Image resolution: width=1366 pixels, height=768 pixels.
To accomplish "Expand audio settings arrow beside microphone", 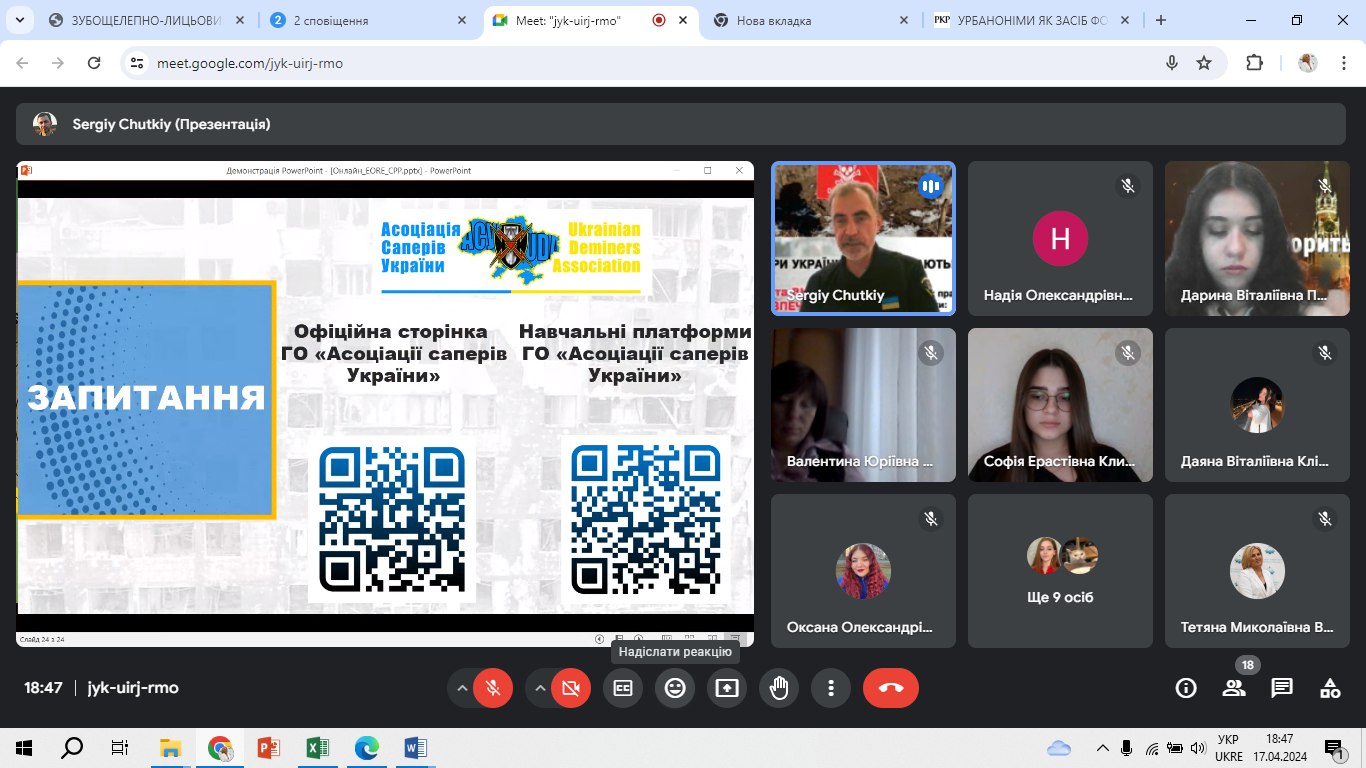I will [x=462, y=688].
